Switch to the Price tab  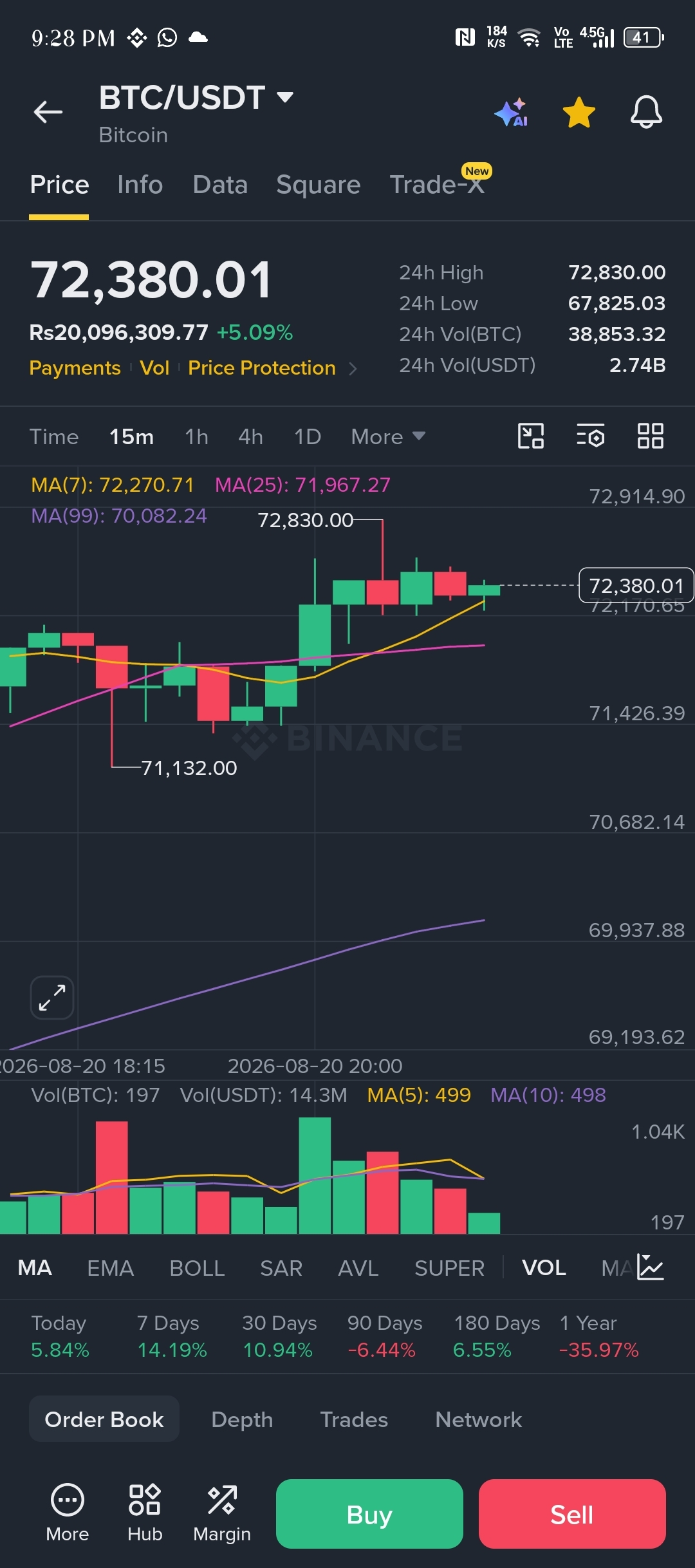click(59, 185)
